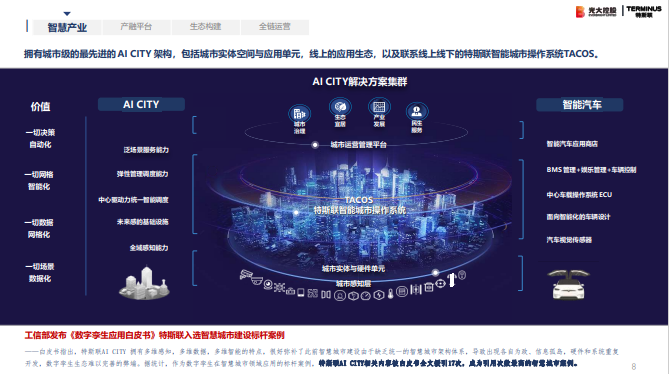Click the red logo at top right
This screenshot has width=669, height=374.
click(580, 12)
